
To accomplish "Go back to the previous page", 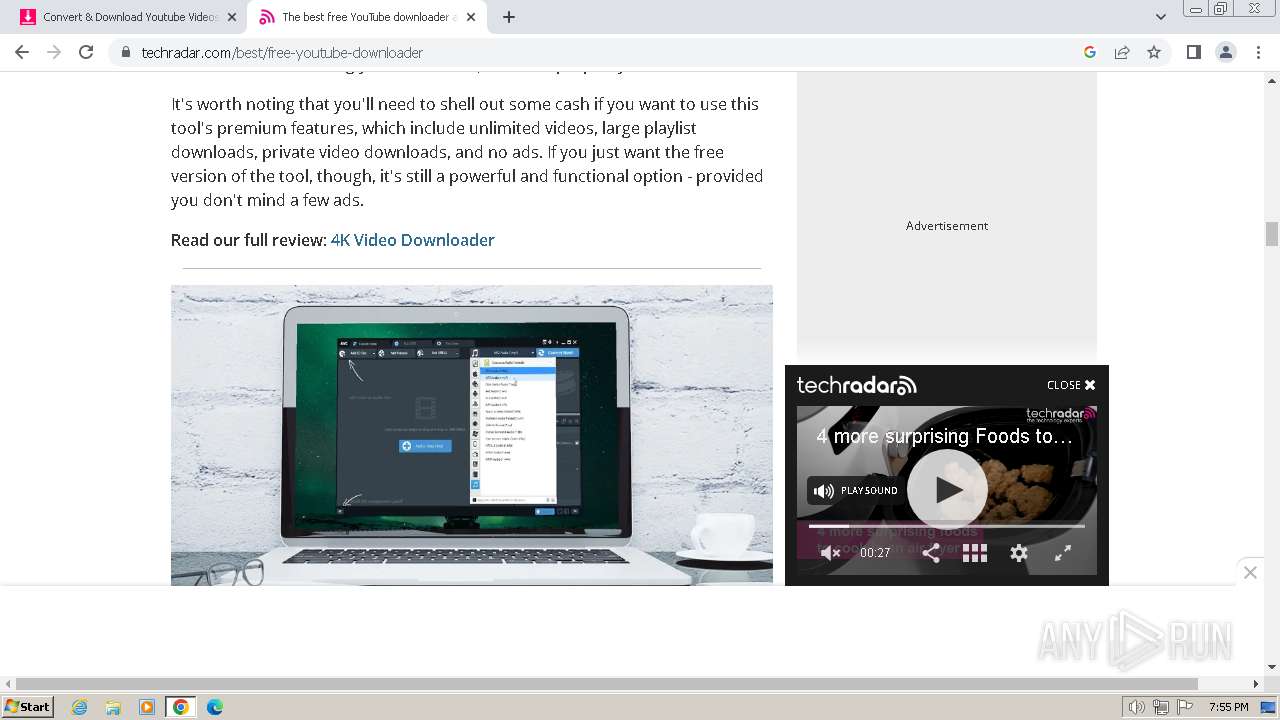I will [22, 52].
